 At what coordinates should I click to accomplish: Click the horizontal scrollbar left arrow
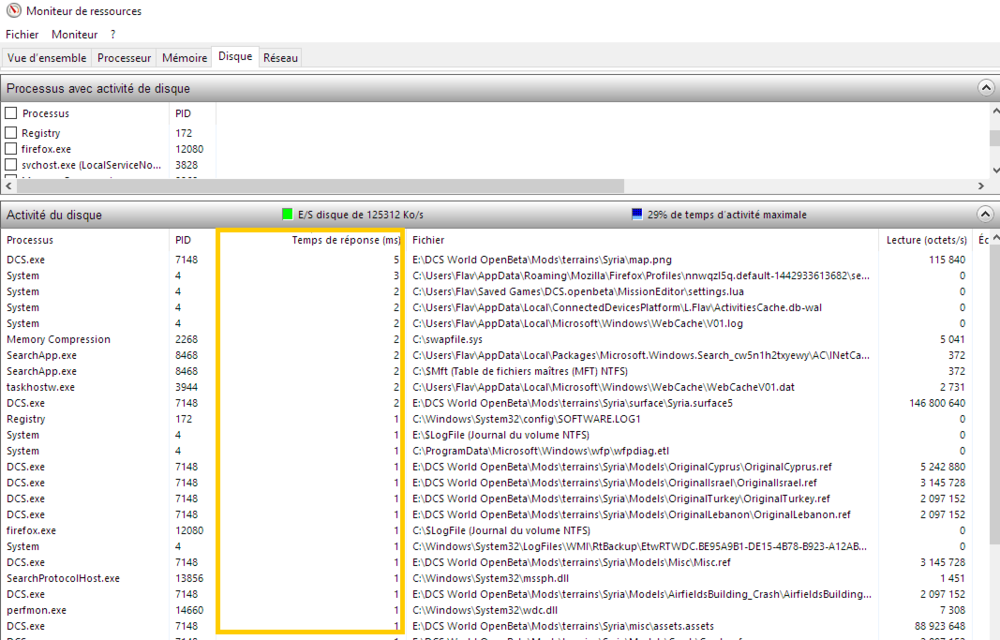(8, 185)
